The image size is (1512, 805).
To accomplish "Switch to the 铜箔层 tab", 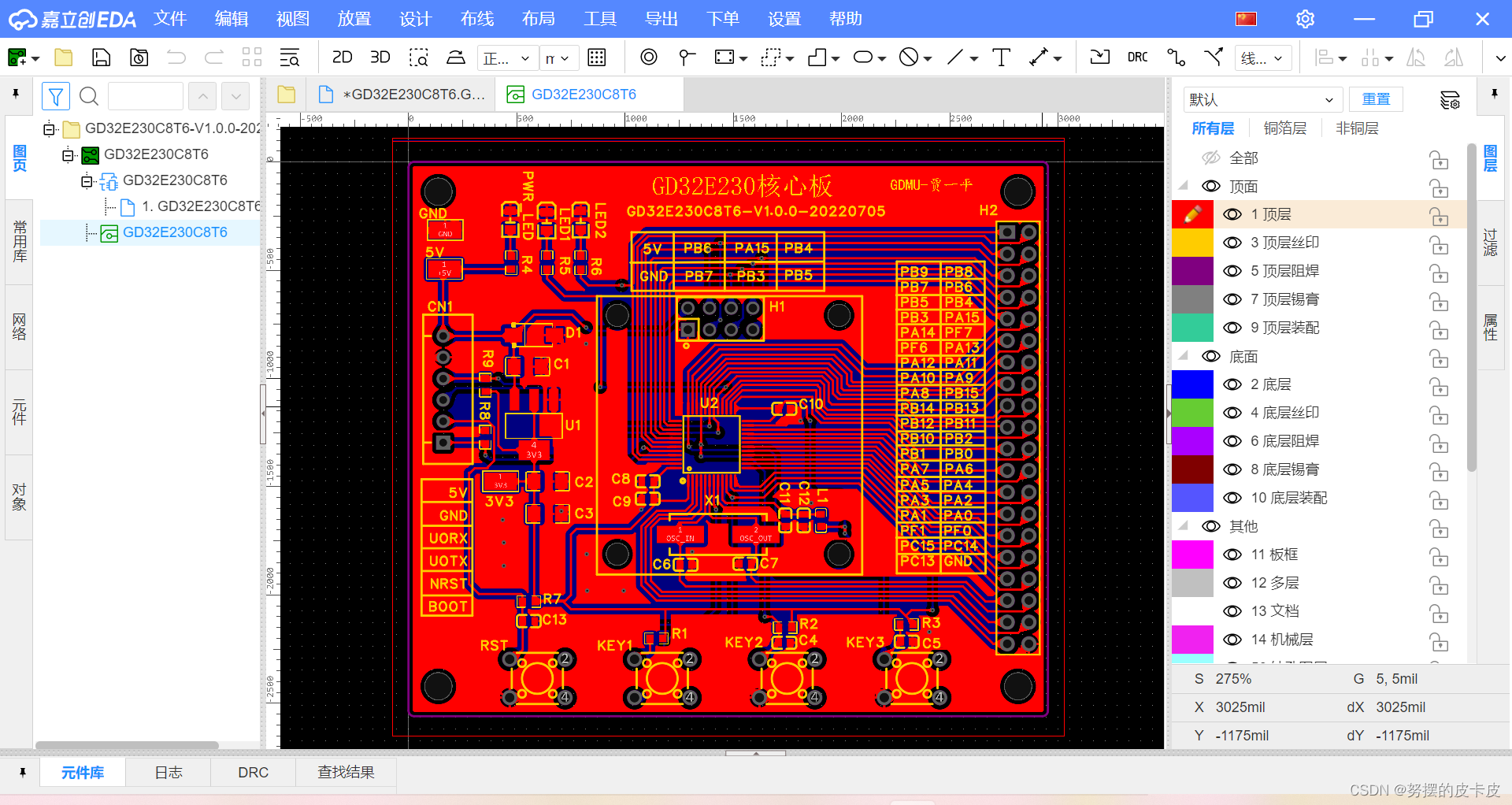I will [1285, 128].
